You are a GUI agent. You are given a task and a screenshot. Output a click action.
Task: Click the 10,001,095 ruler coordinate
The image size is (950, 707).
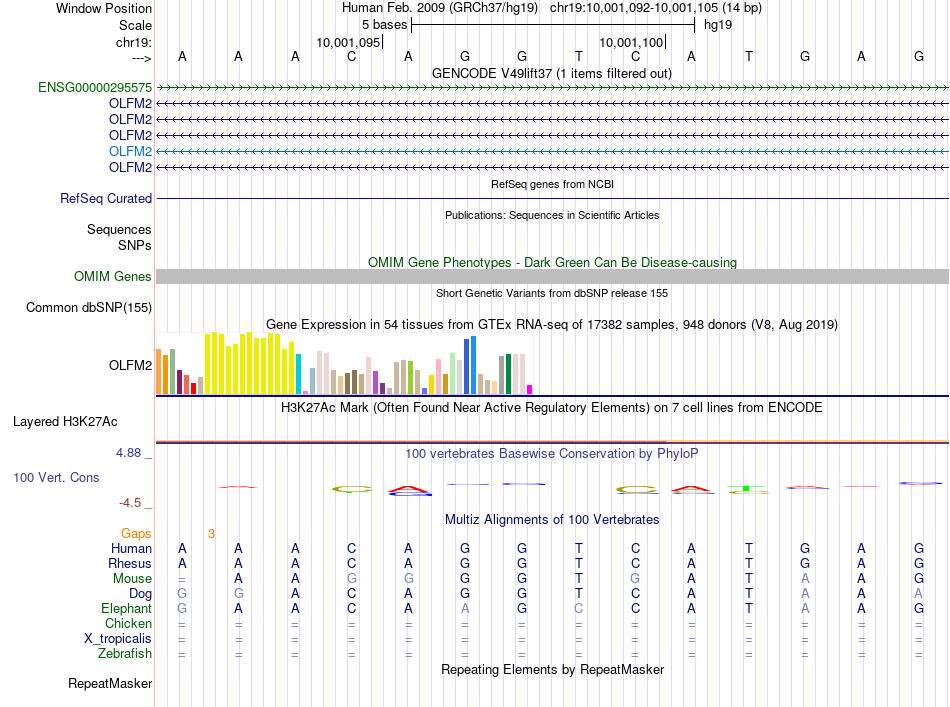[x=348, y=42]
